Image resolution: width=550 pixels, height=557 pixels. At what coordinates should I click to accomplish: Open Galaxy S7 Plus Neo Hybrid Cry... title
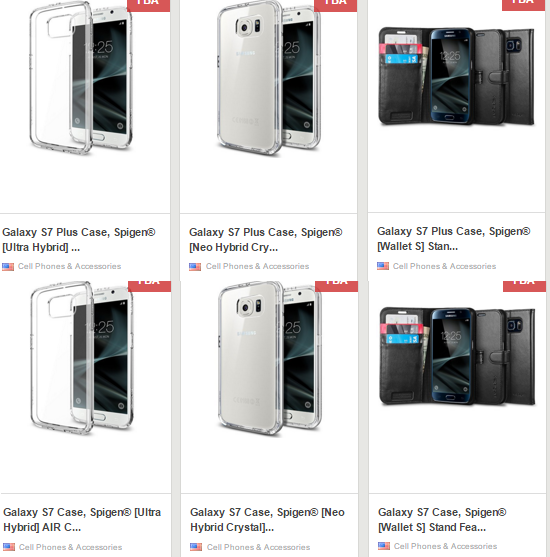click(x=265, y=240)
